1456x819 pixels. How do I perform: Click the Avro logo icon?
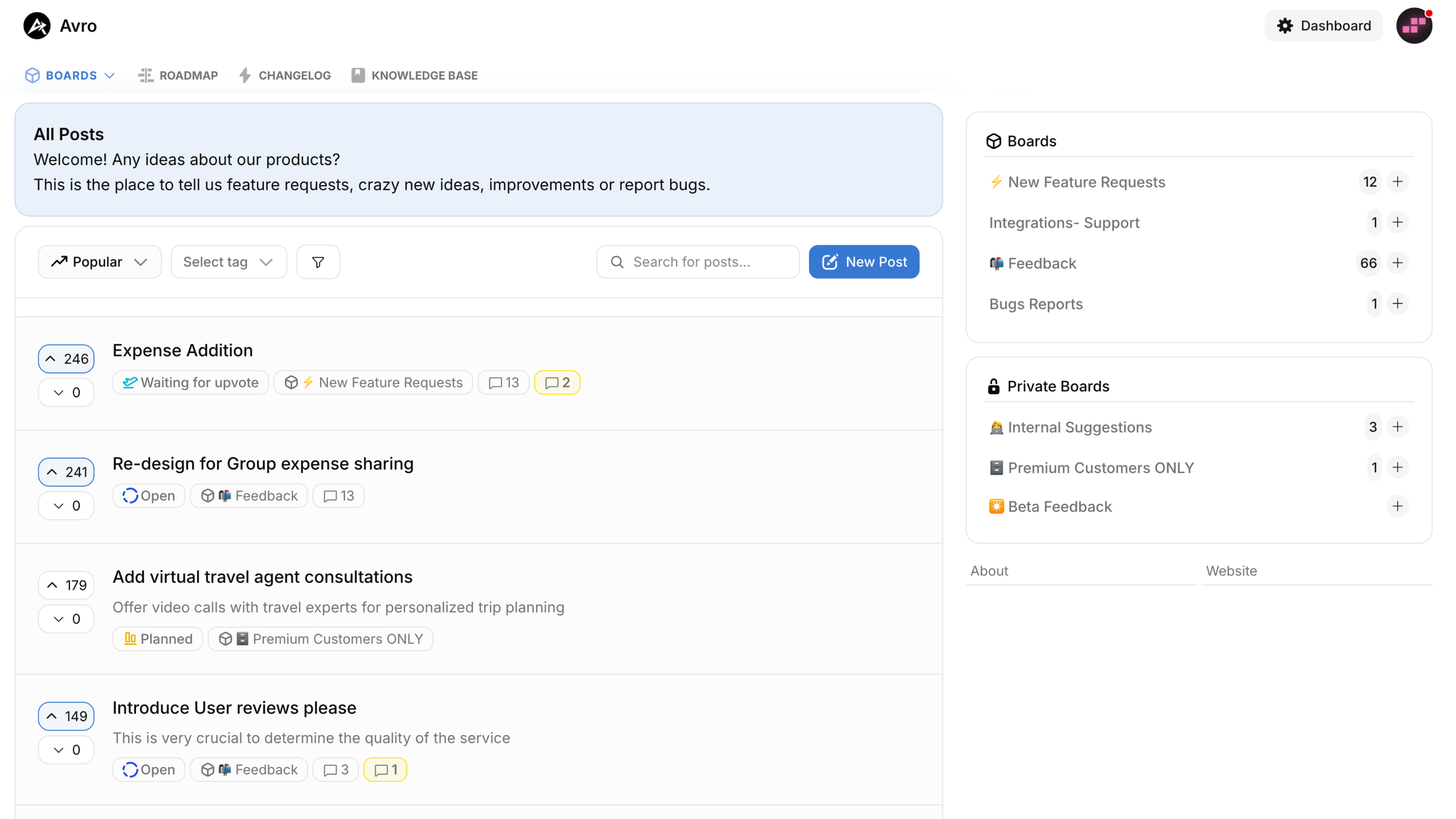37,26
